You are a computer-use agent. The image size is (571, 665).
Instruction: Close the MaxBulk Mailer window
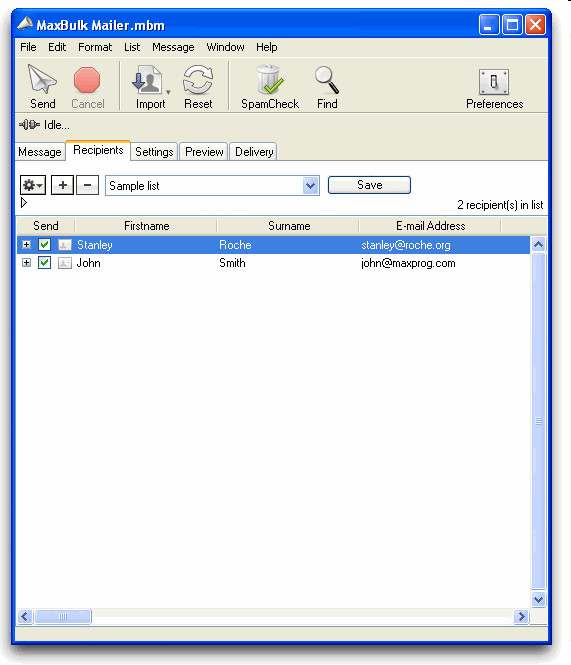(535, 25)
